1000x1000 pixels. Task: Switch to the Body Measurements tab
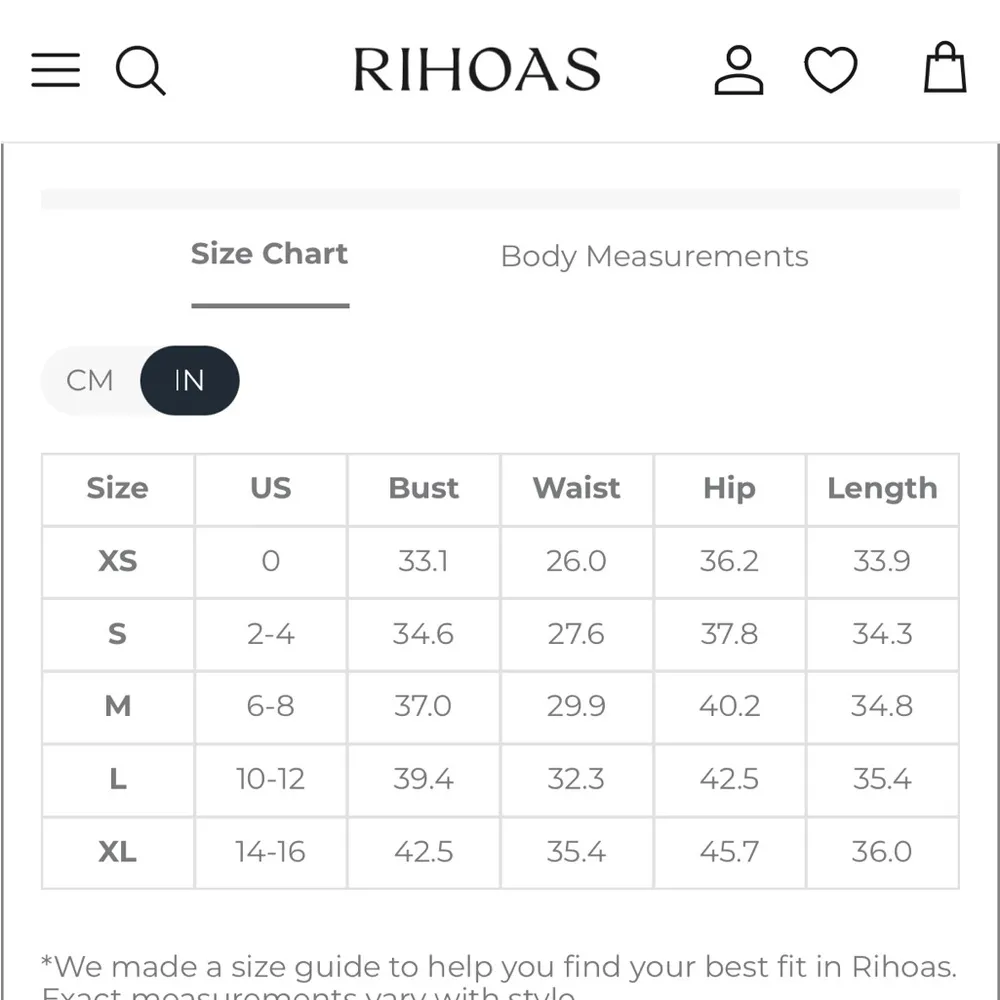tap(654, 257)
